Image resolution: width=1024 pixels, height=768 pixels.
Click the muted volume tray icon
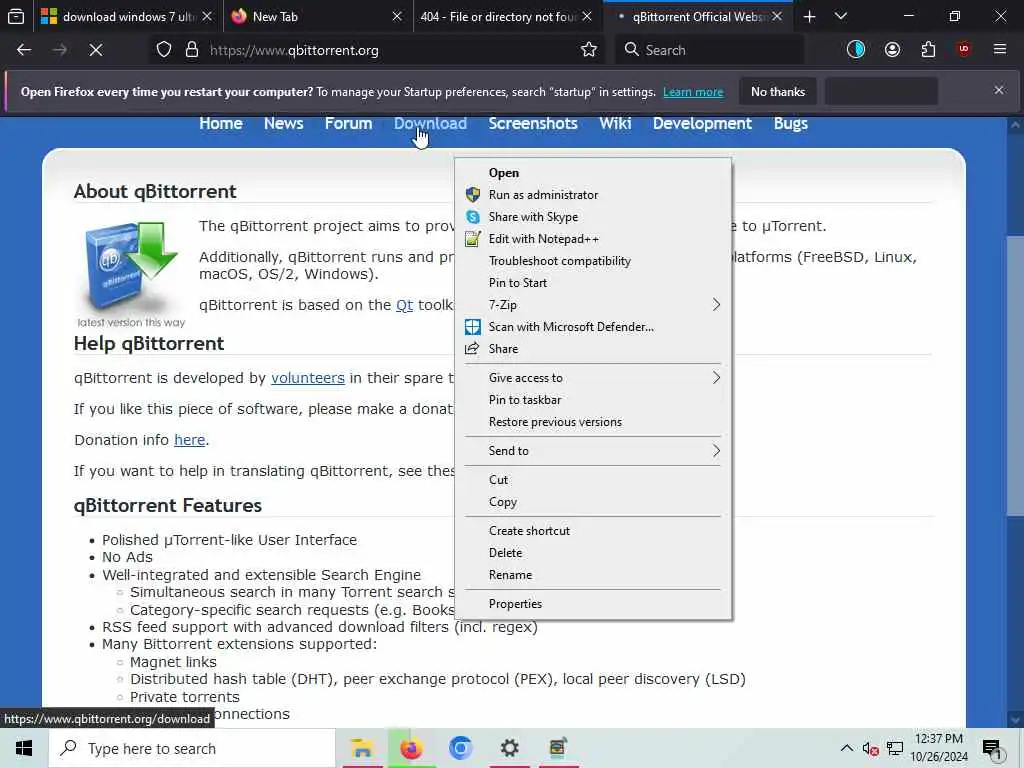(x=871, y=748)
